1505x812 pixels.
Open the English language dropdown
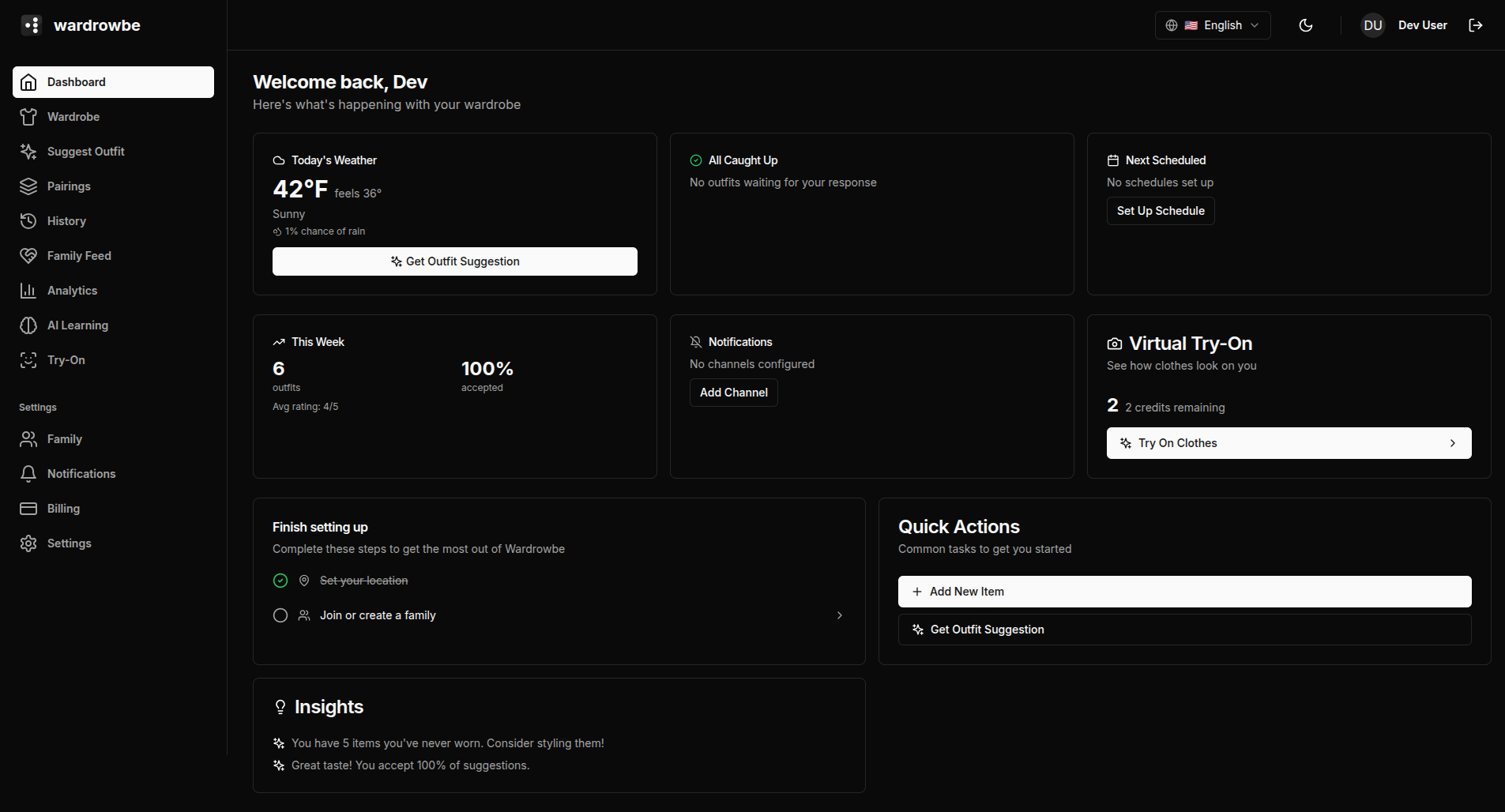tap(1212, 24)
